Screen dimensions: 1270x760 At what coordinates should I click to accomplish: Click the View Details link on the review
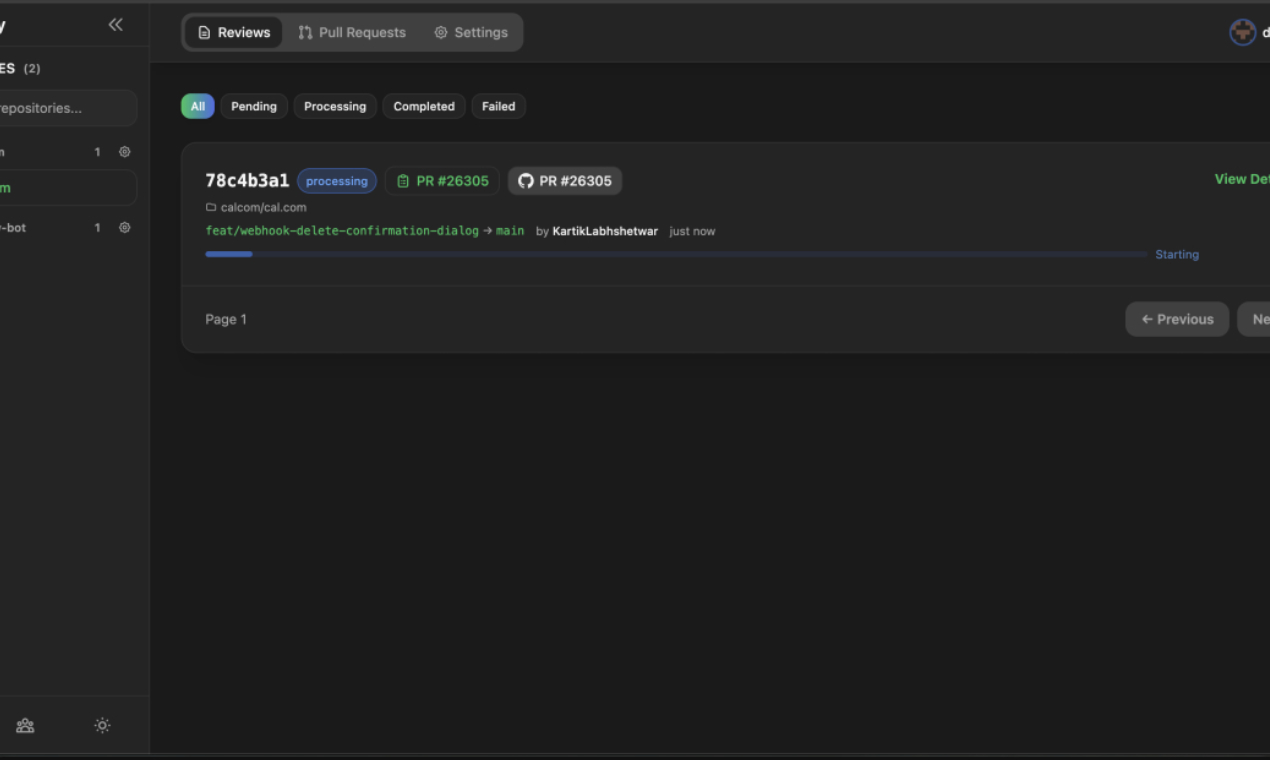click(1241, 179)
